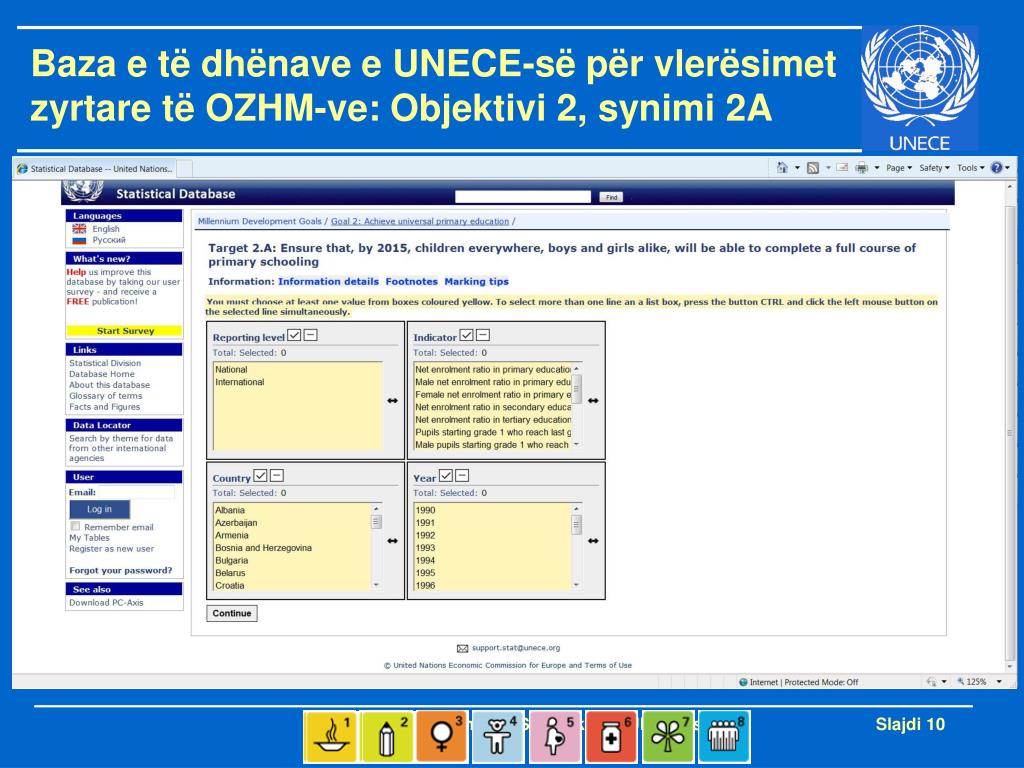Click the UN emblem in Statistical Database header
Viewport: 1024px width, 768px height.
[x=83, y=192]
